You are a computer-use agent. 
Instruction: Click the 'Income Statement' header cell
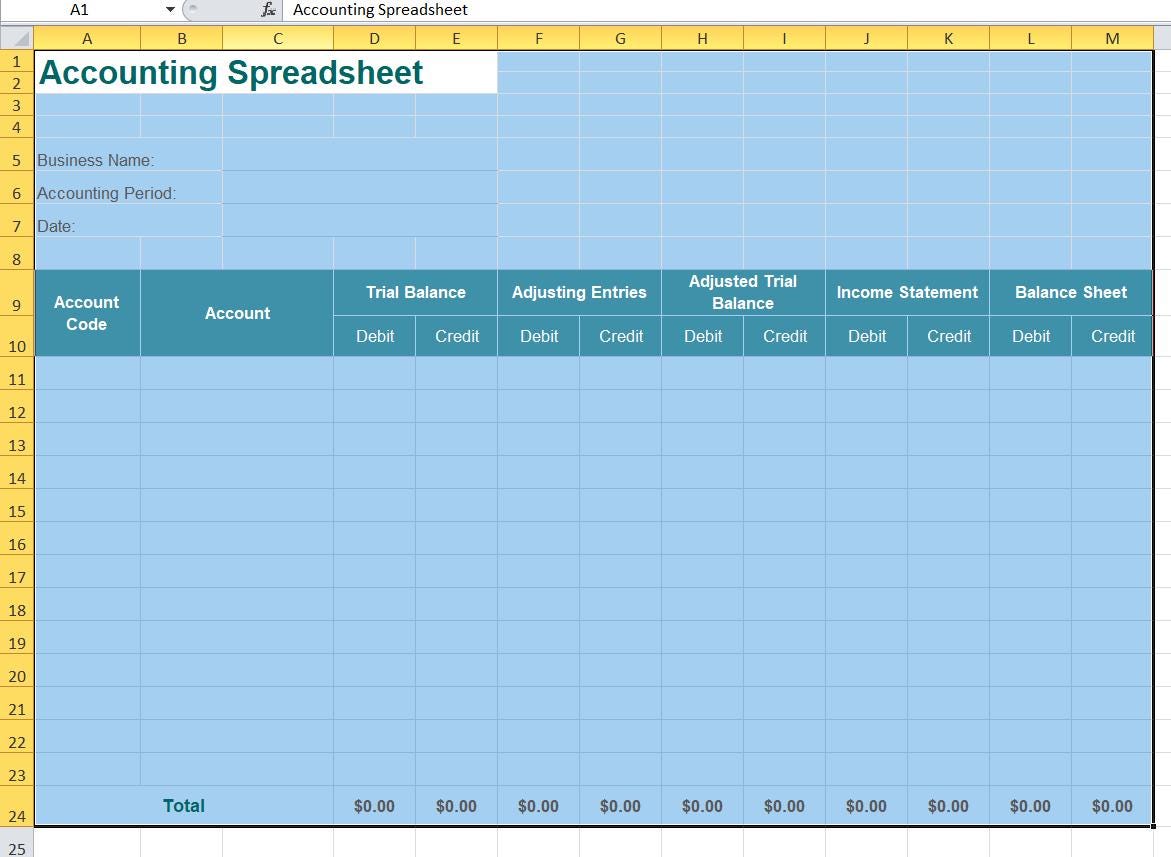907,293
